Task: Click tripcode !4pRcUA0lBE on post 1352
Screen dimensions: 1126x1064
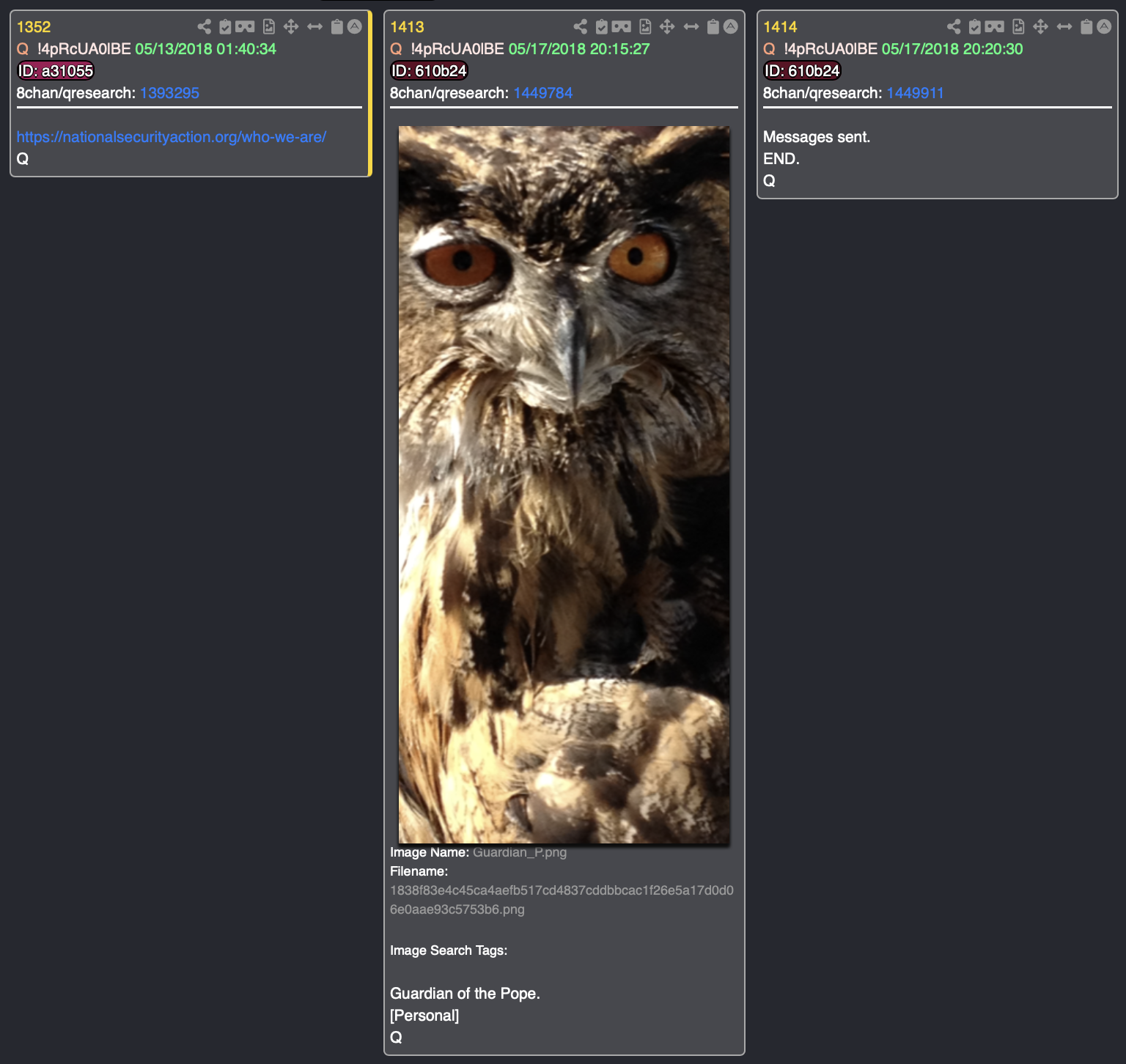Action: (x=84, y=49)
